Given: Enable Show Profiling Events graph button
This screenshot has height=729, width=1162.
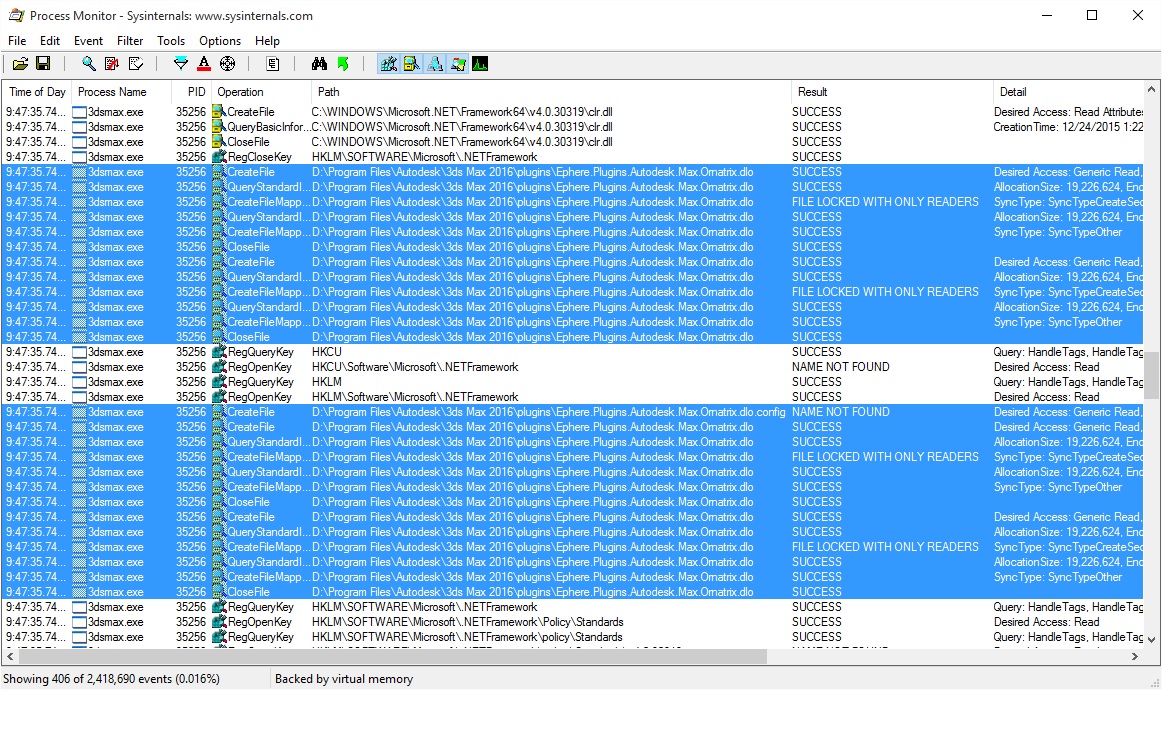Looking at the screenshot, I should pos(480,64).
